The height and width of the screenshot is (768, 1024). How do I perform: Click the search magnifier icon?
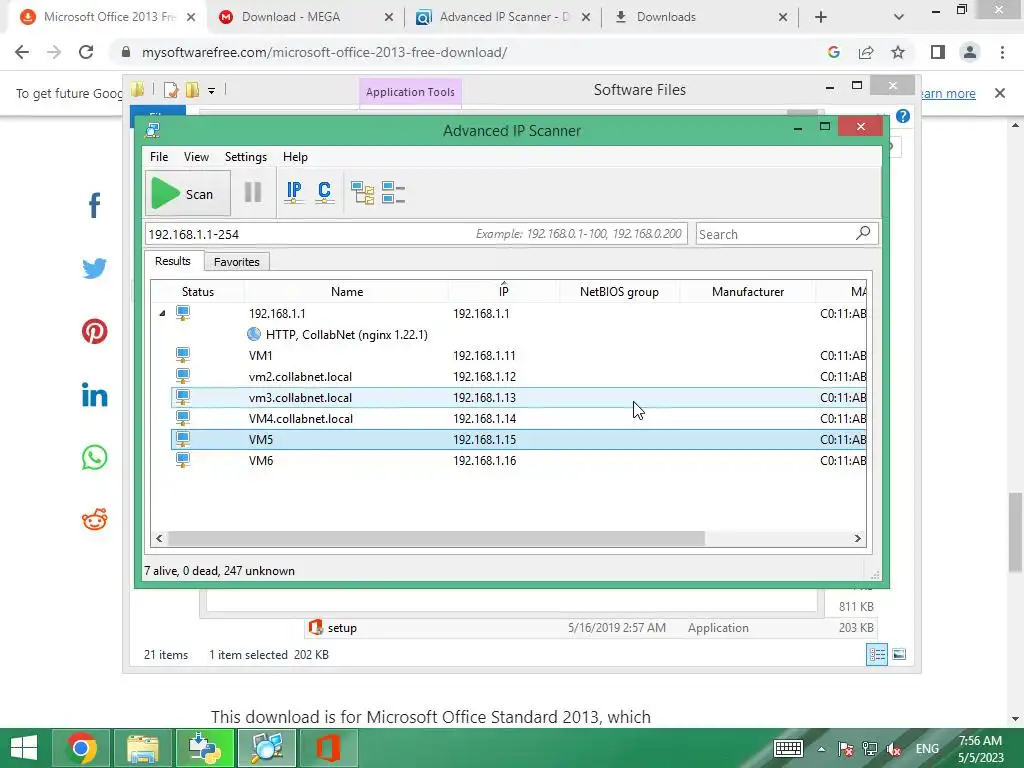[x=863, y=232]
